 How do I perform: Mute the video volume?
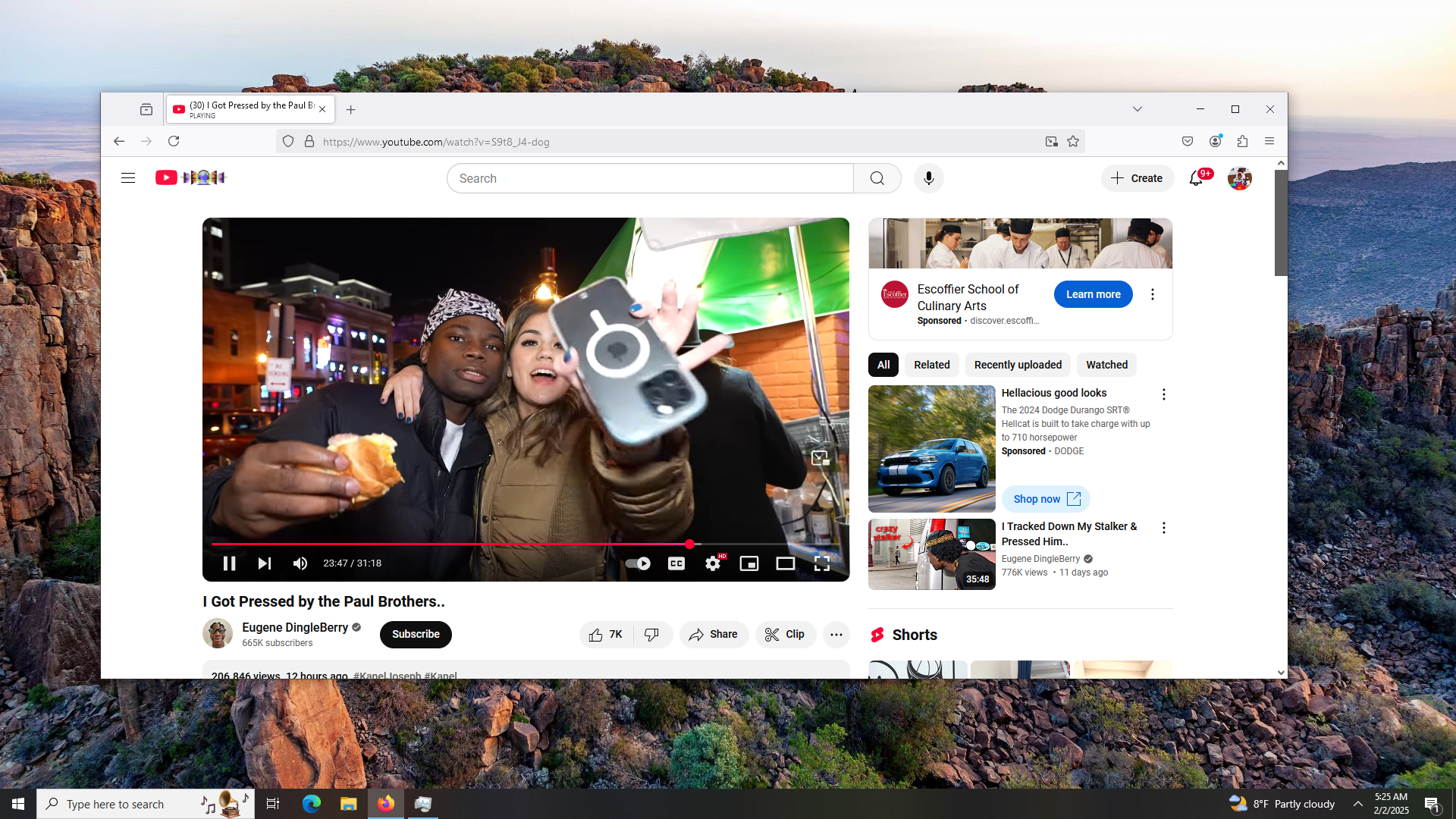coord(300,563)
